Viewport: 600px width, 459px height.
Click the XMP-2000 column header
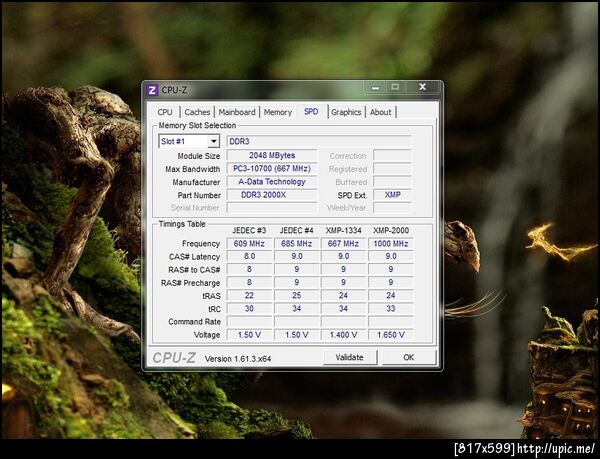point(391,231)
